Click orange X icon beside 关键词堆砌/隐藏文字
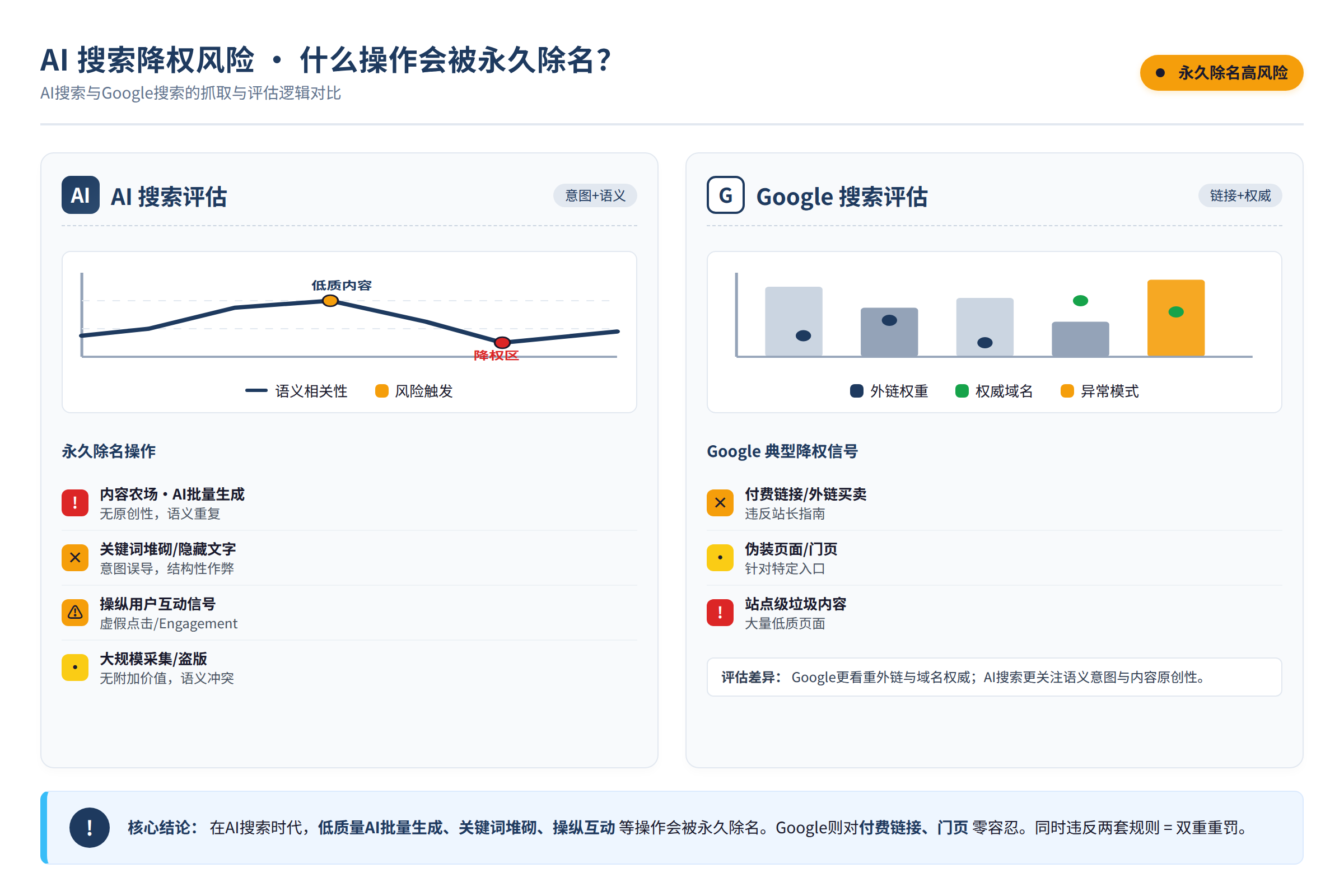Image resolution: width=1344 pixels, height=896 pixels. click(75, 558)
